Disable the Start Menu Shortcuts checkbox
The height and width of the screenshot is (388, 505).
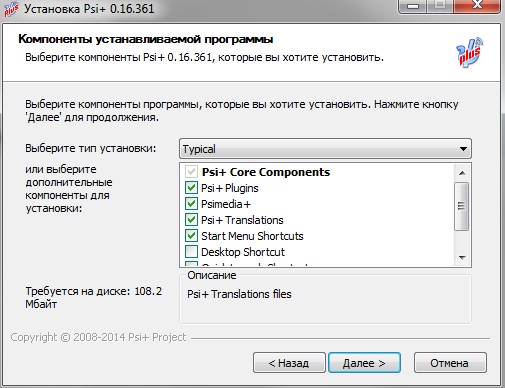191,236
